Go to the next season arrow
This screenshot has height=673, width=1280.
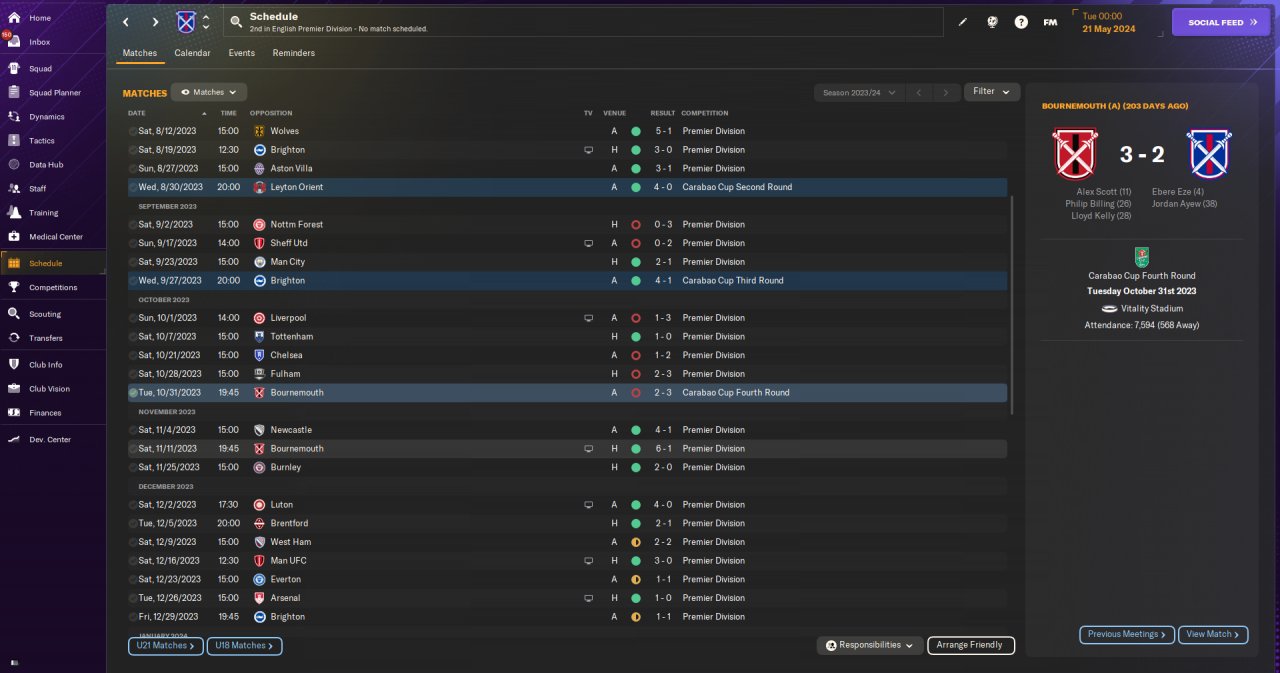tap(946, 92)
